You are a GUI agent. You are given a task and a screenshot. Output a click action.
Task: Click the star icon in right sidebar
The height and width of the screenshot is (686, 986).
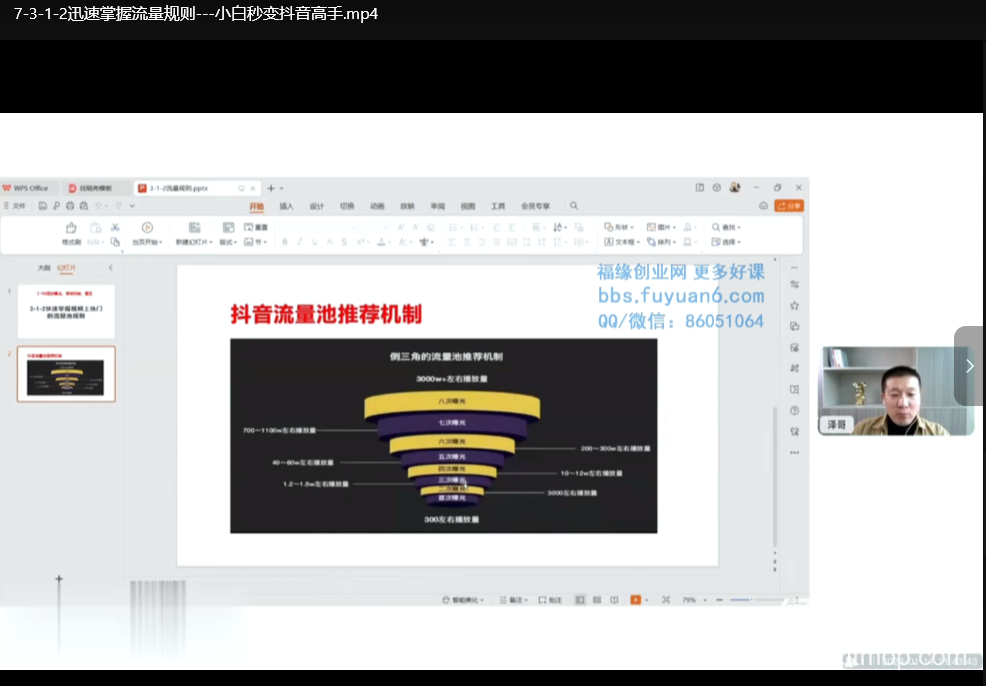click(794, 305)
